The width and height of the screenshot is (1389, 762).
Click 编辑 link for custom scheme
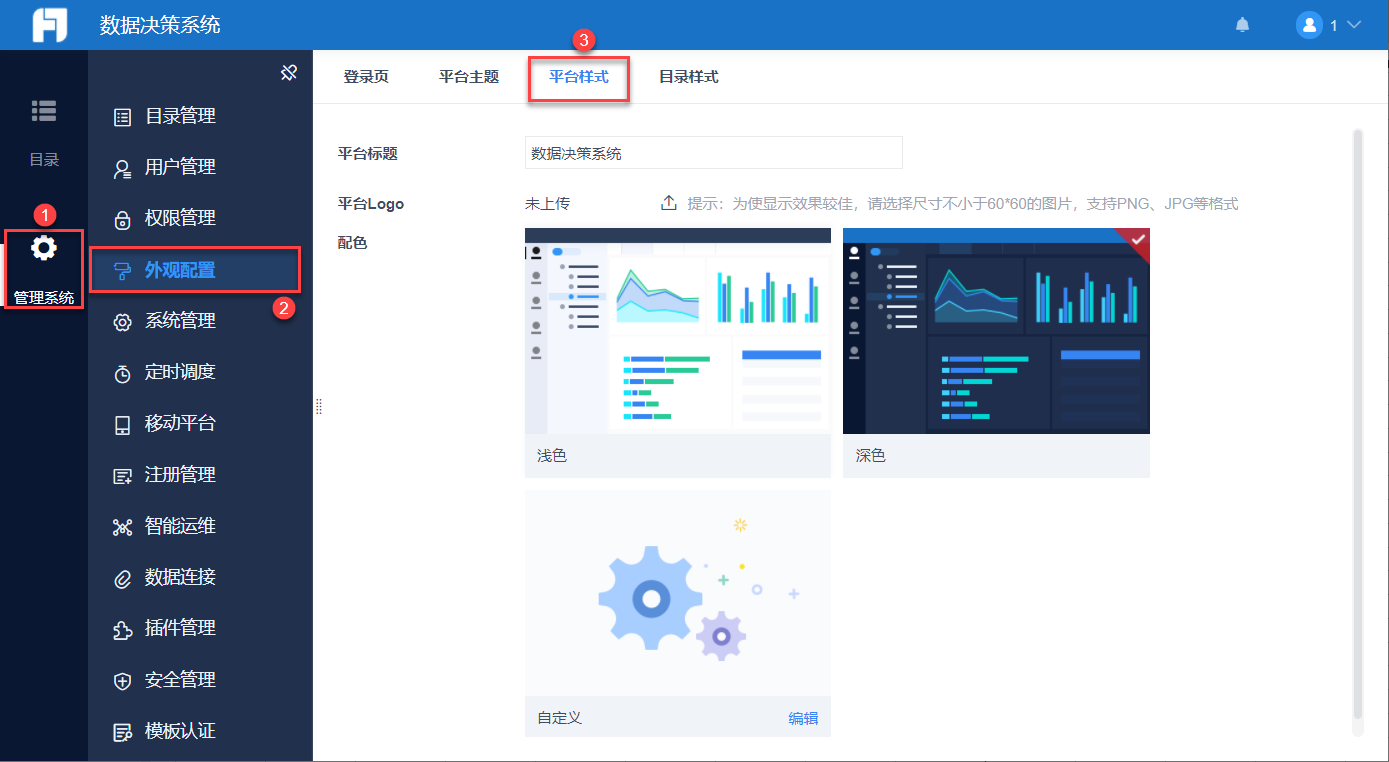(803, 718)
